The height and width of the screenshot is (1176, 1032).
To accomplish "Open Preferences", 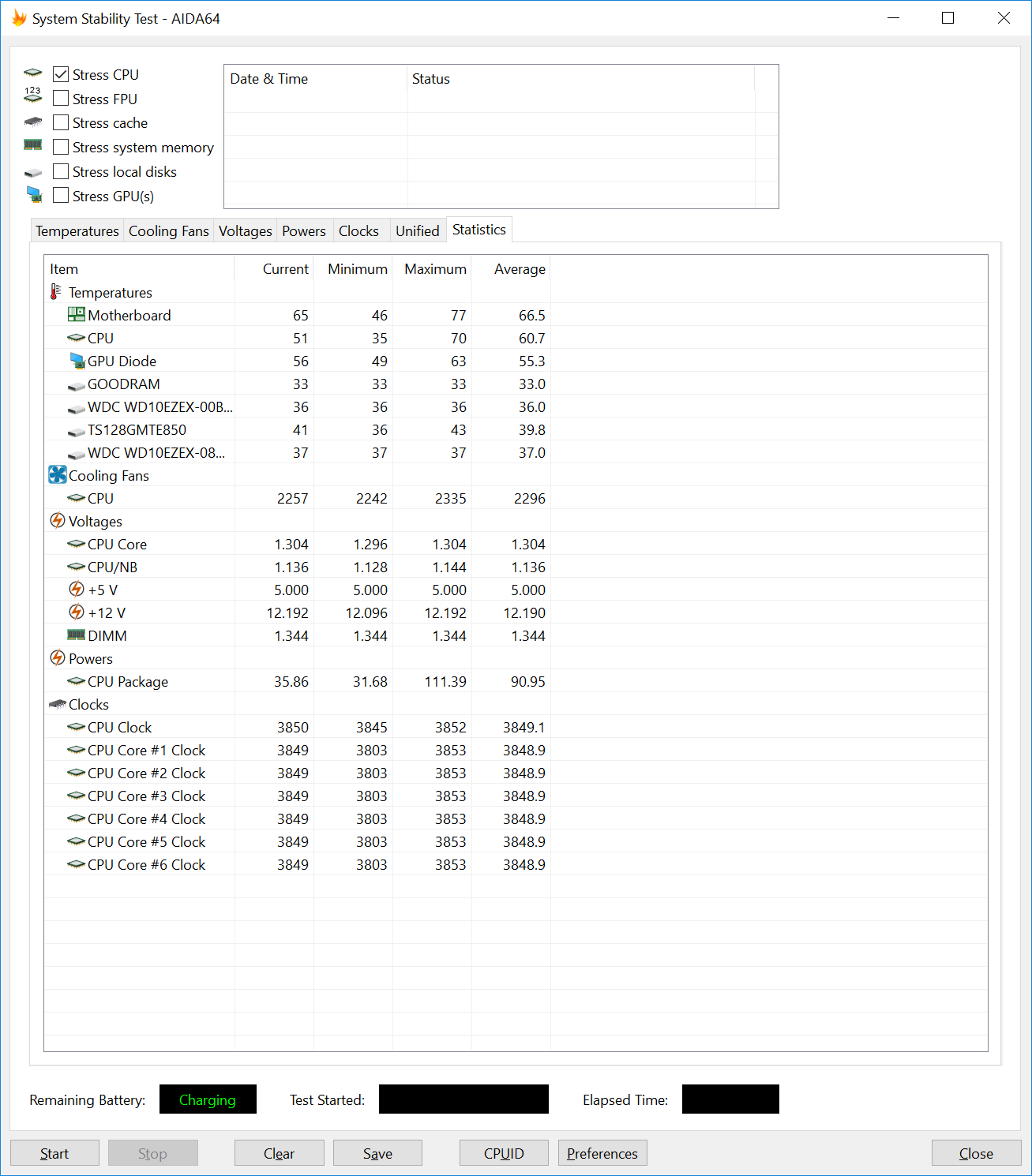I will tap(602, 1153).
